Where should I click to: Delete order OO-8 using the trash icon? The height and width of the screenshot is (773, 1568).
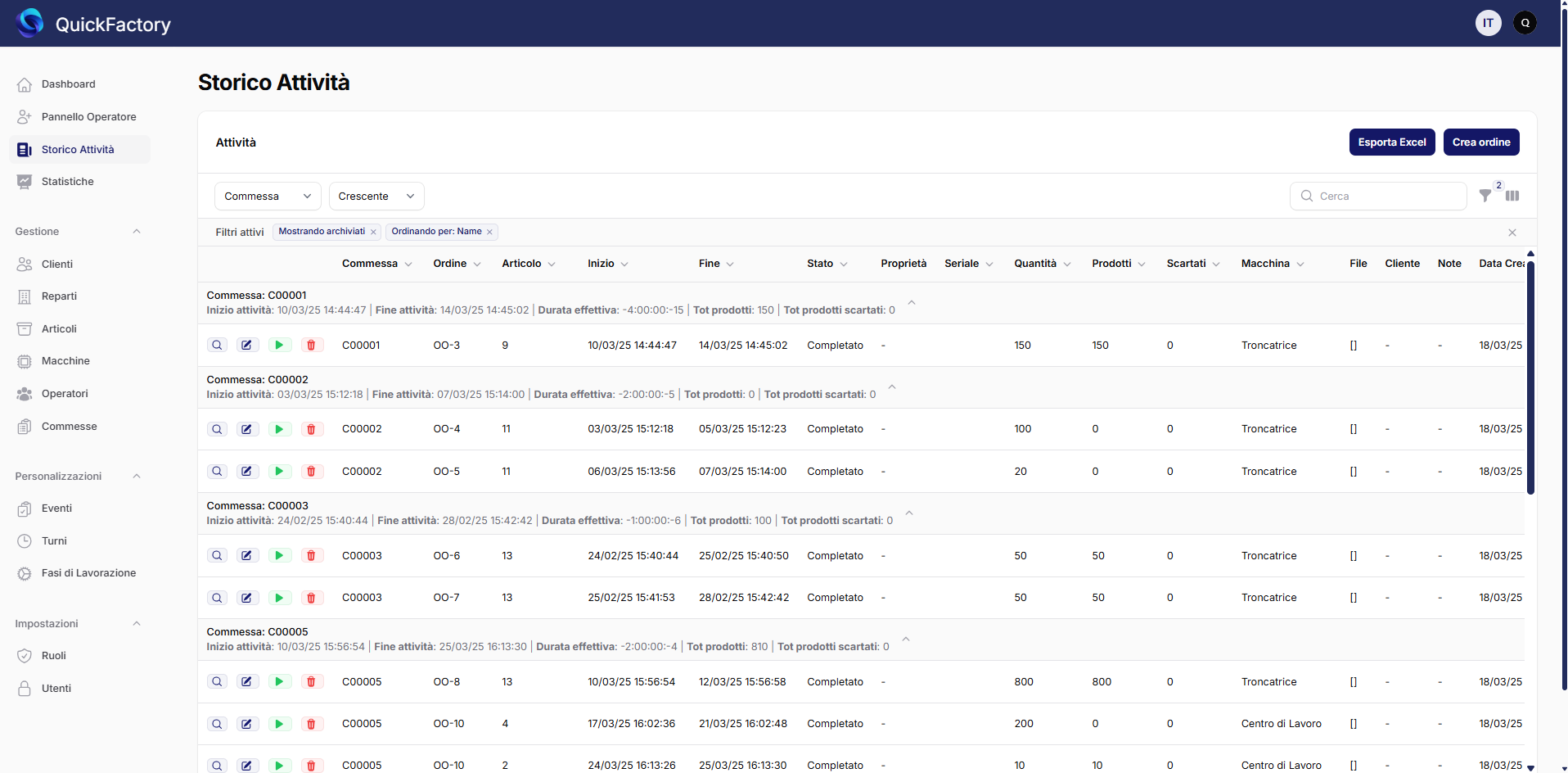coord(311,682)
